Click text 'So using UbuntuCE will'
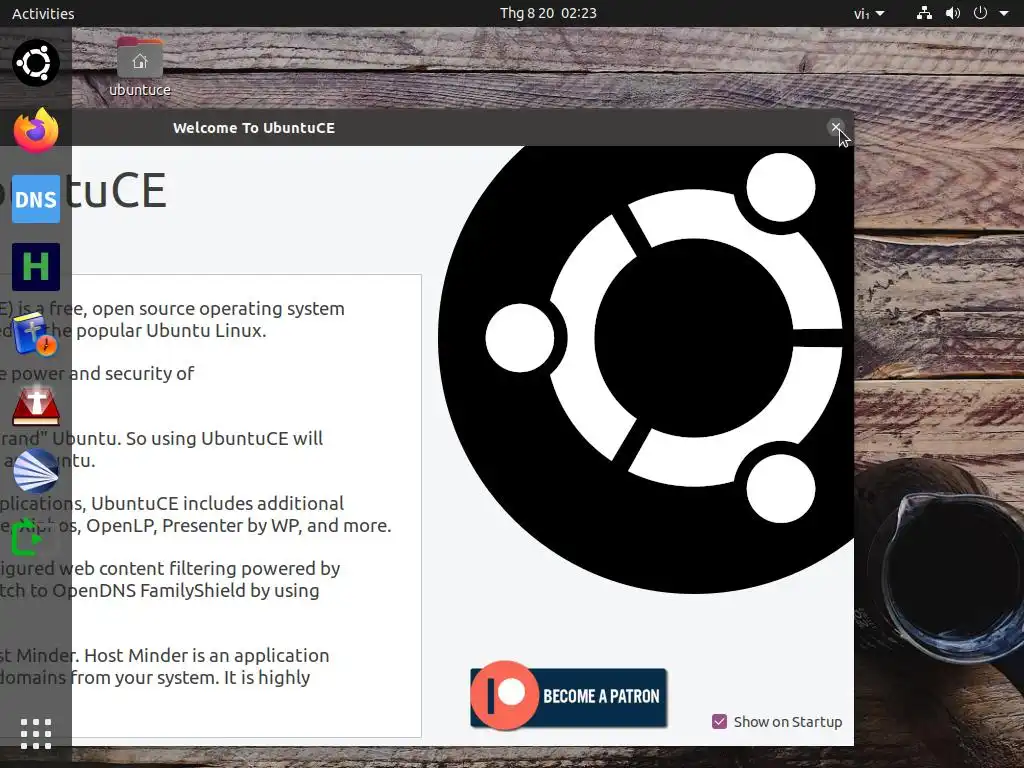Image resolution: width=1024 pixels, height=768 pixels. click(x=224, y=438)
